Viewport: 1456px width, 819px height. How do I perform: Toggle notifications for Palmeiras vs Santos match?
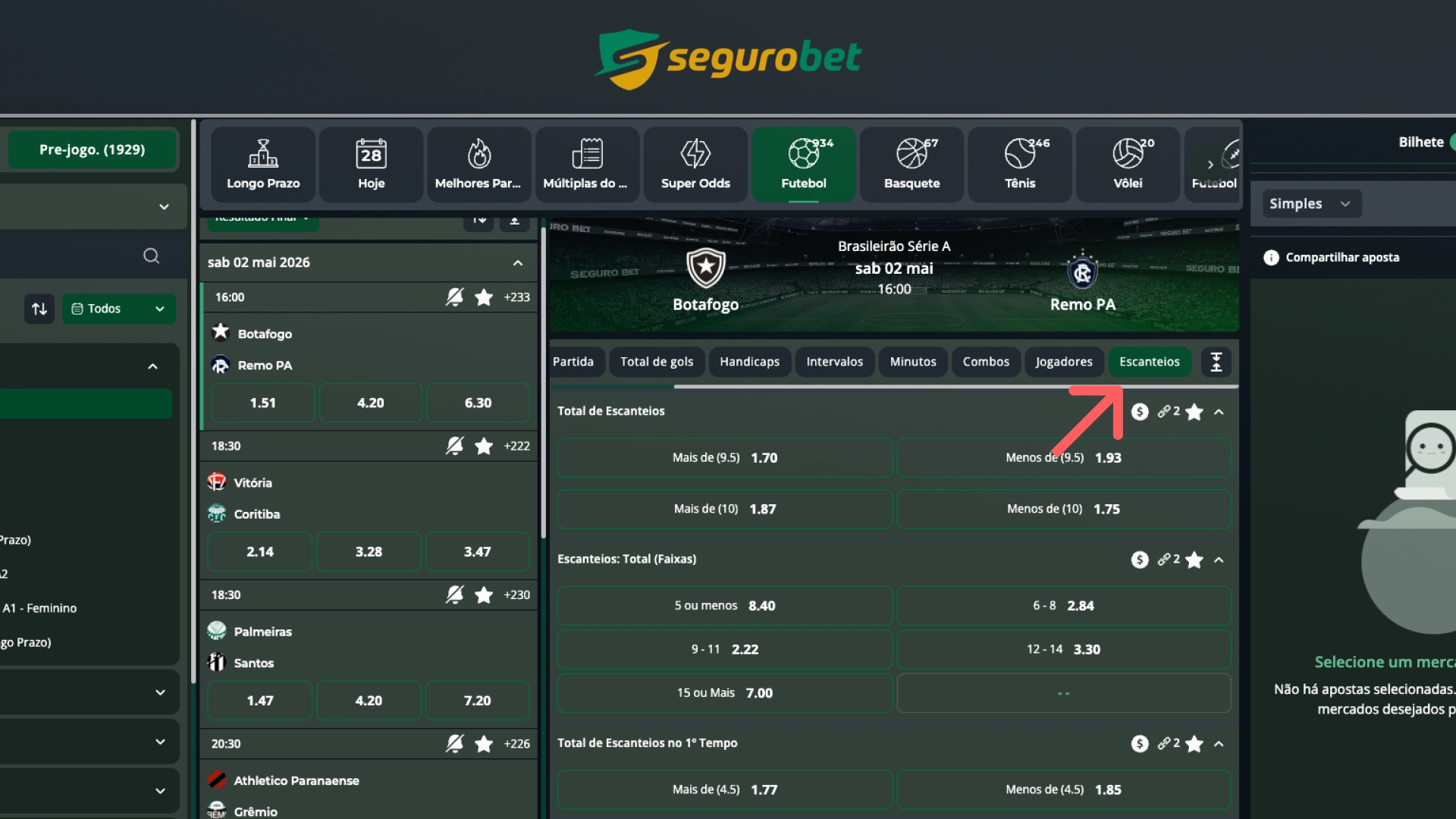(454, 595)
